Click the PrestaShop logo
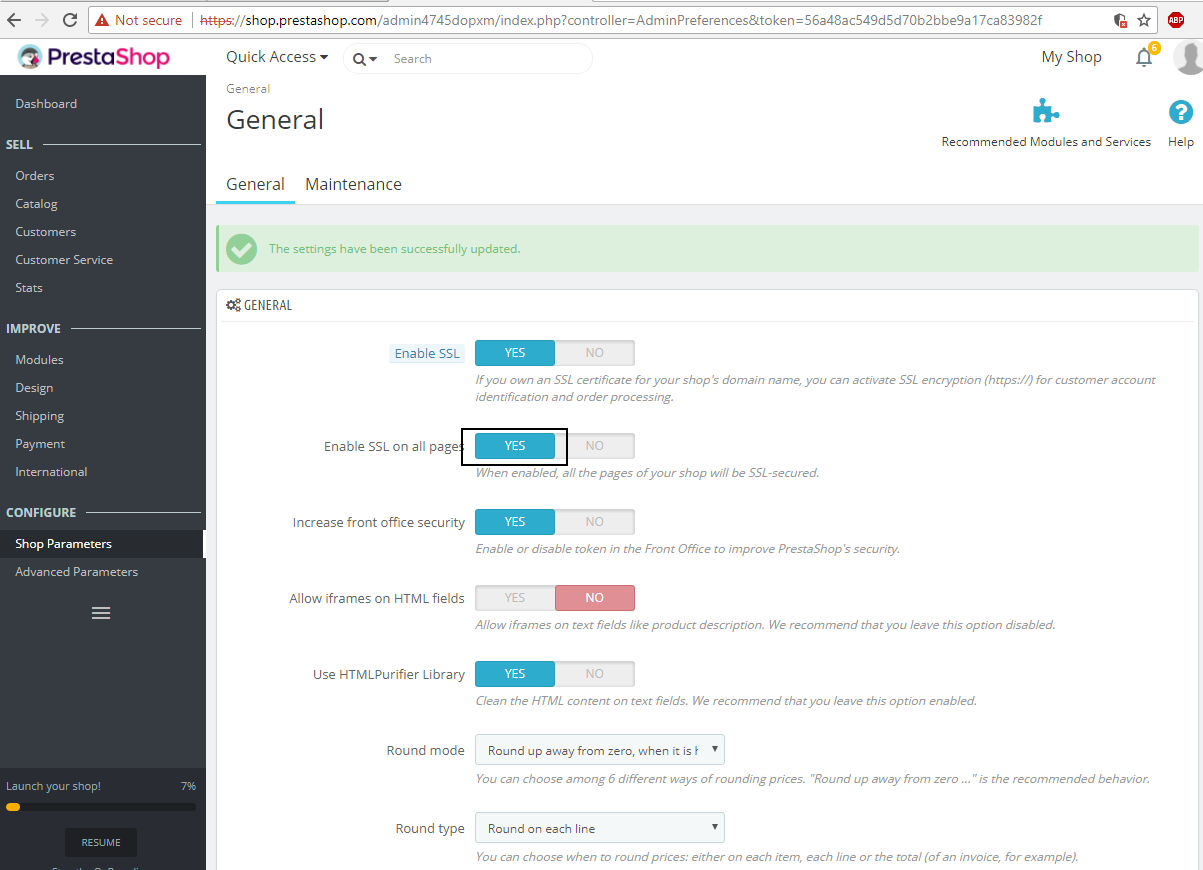1203x870 pixels. (94, 58)
